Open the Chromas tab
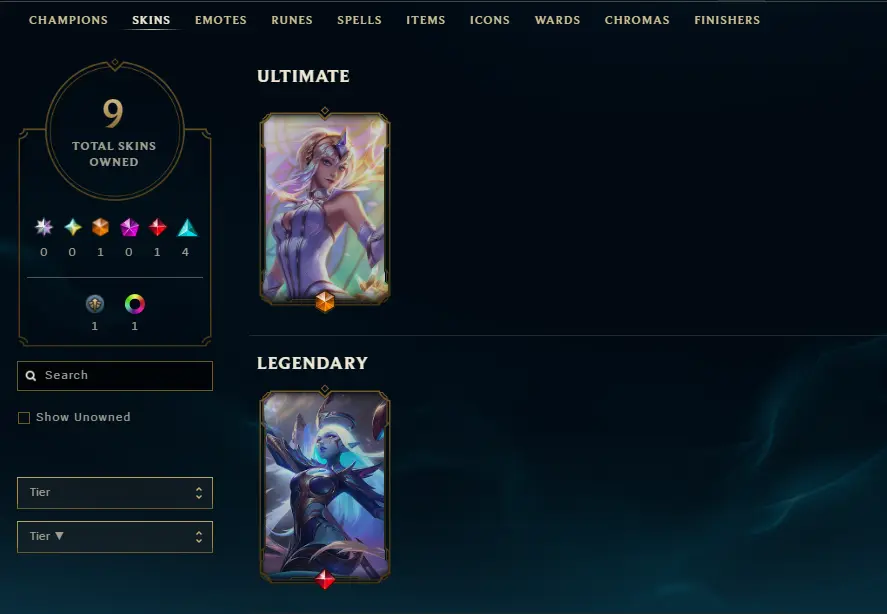887x614 pixels. [x=637, y=20]
